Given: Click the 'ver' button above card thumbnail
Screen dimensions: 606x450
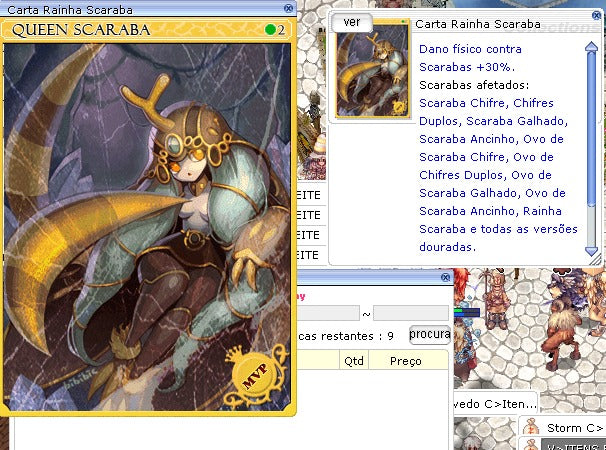Looking at the screenshot, I should point(352,22).
